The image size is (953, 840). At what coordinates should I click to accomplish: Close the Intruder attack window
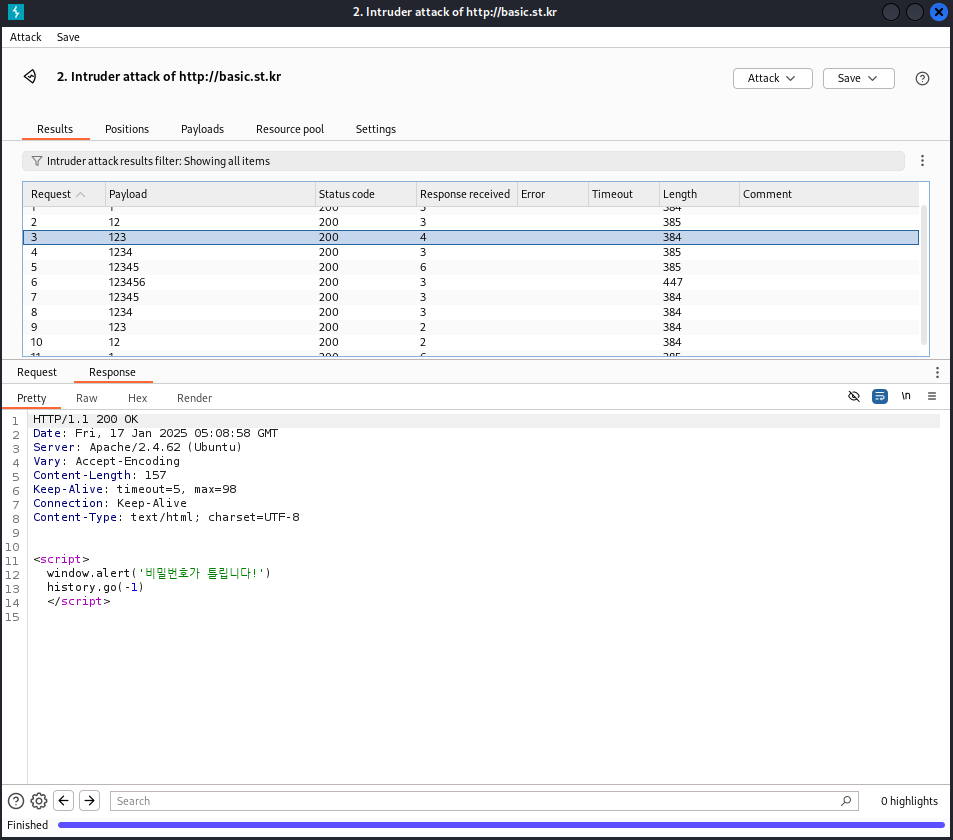(938, 12)
